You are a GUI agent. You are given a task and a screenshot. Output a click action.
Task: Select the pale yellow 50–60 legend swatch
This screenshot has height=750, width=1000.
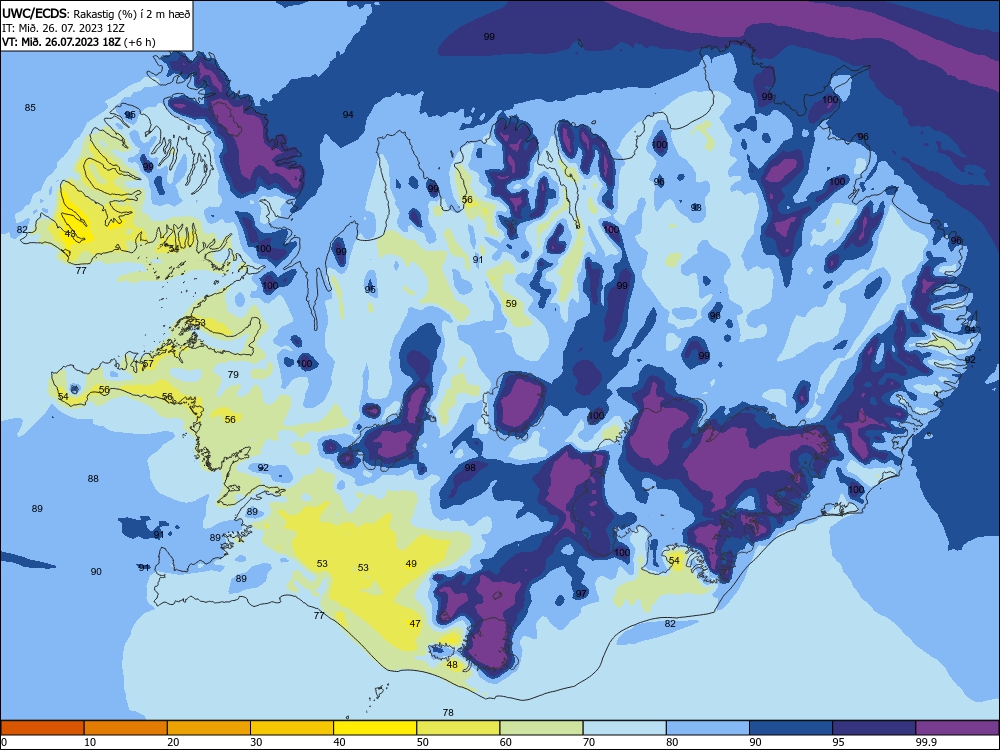pyautogui.click(x=458, y=728)
